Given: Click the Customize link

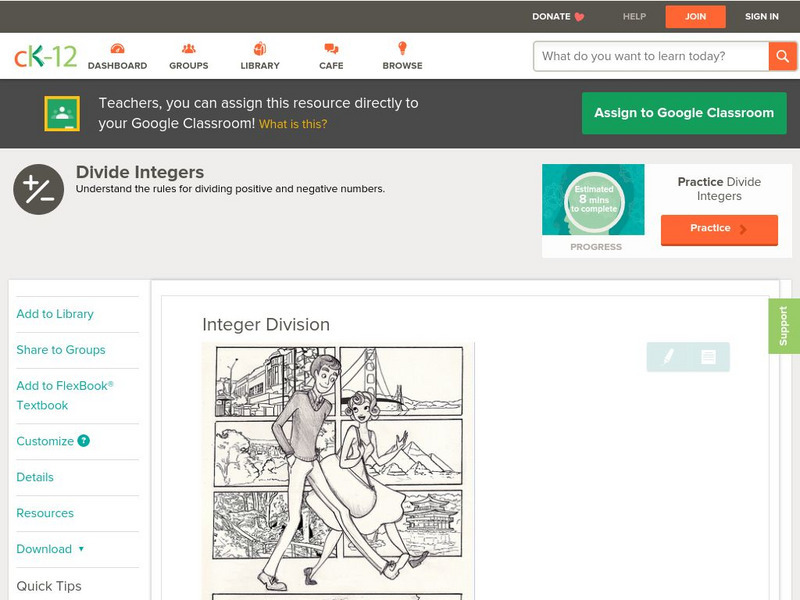Looking at the screenshot, I should [x=45, y=441].
